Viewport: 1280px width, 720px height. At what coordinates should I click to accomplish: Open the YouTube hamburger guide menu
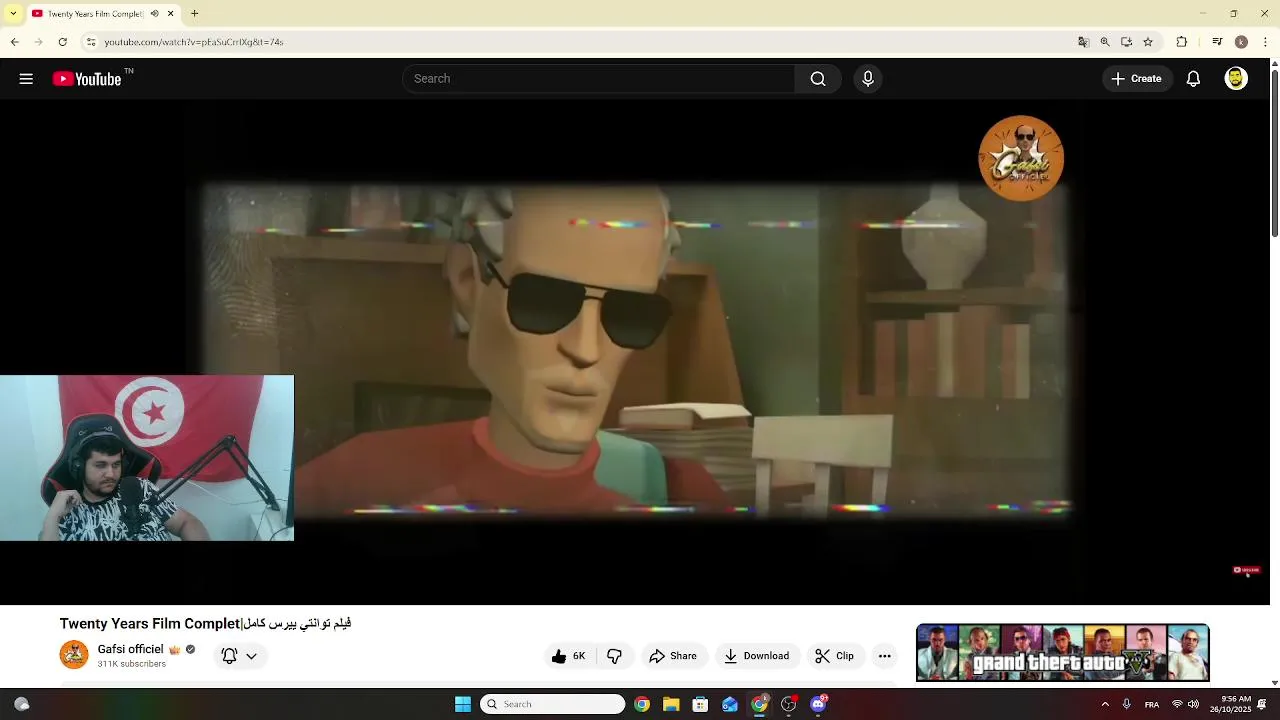pyautogui.click(x=26, y=79)
